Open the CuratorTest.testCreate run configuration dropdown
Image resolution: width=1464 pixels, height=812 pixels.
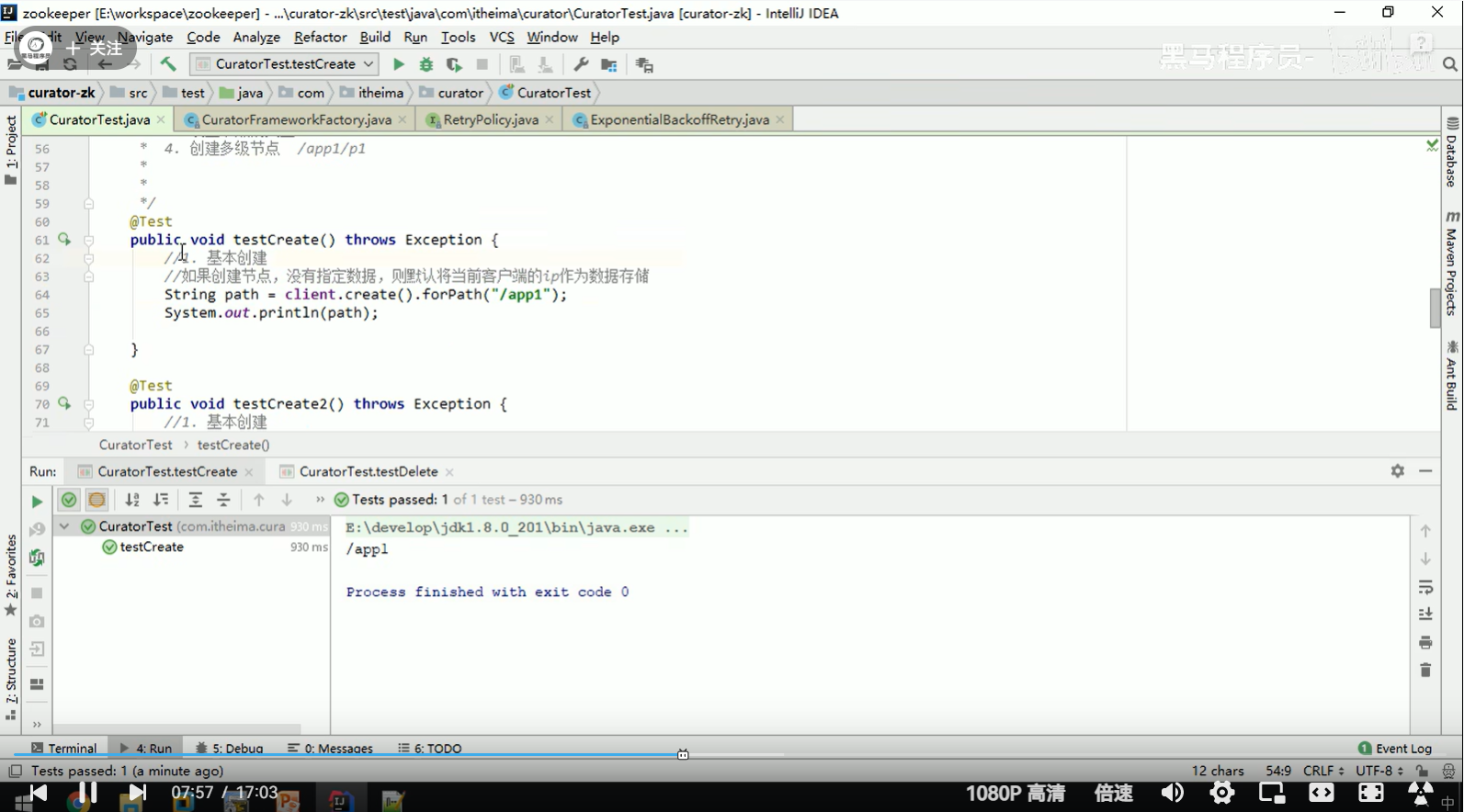click(x=284, y=64)
